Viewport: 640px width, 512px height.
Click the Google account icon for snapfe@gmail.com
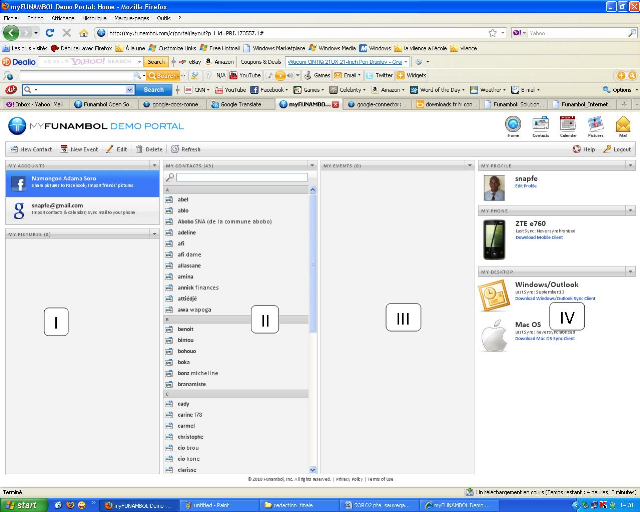(x=18, y=210)
